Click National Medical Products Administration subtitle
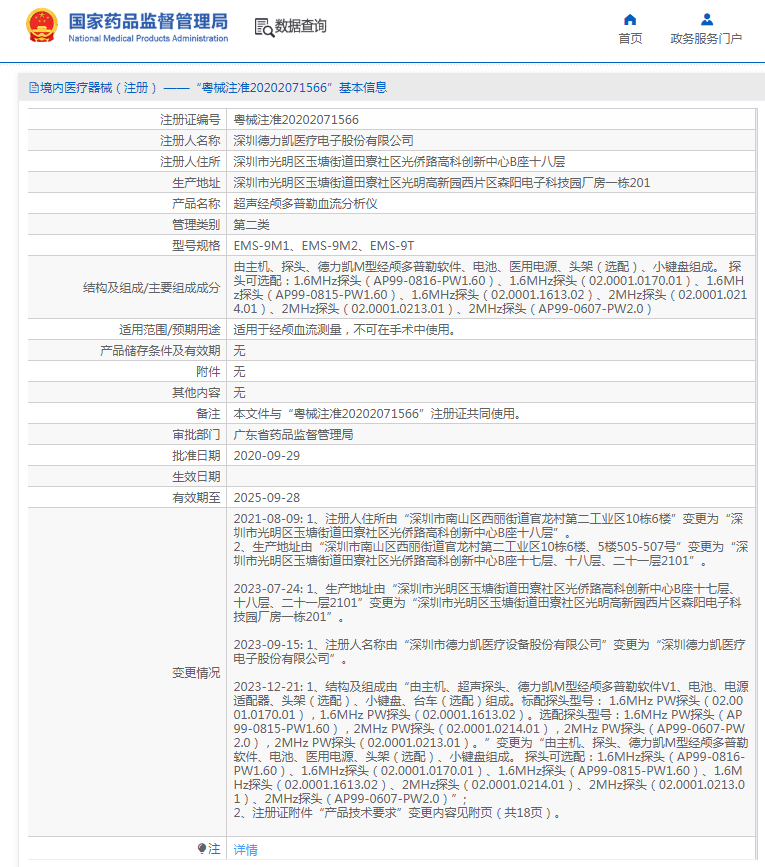This screenshot has height=867, width=765. click(148, 38)
